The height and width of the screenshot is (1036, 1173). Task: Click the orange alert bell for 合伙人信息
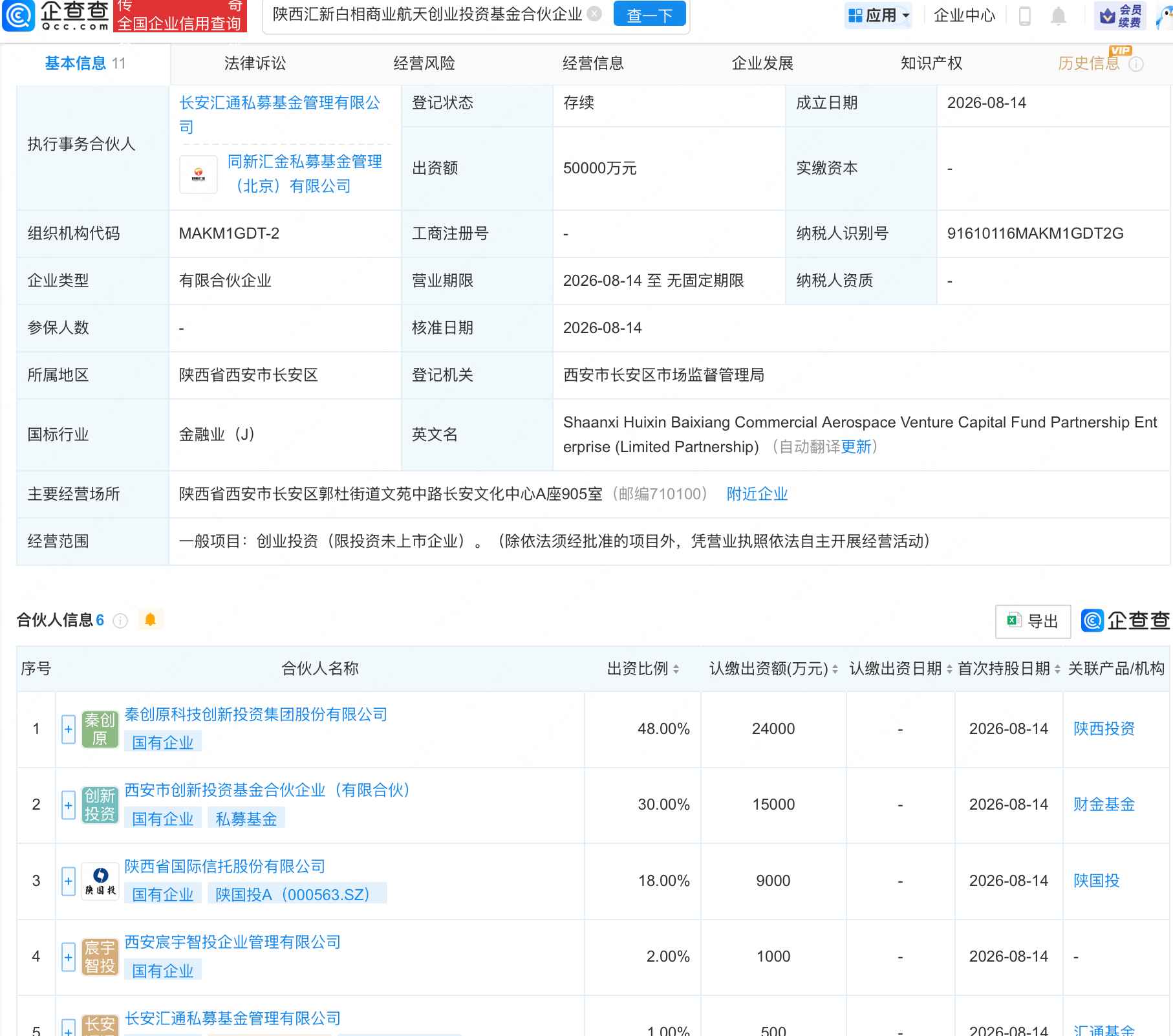coord(151,620)
